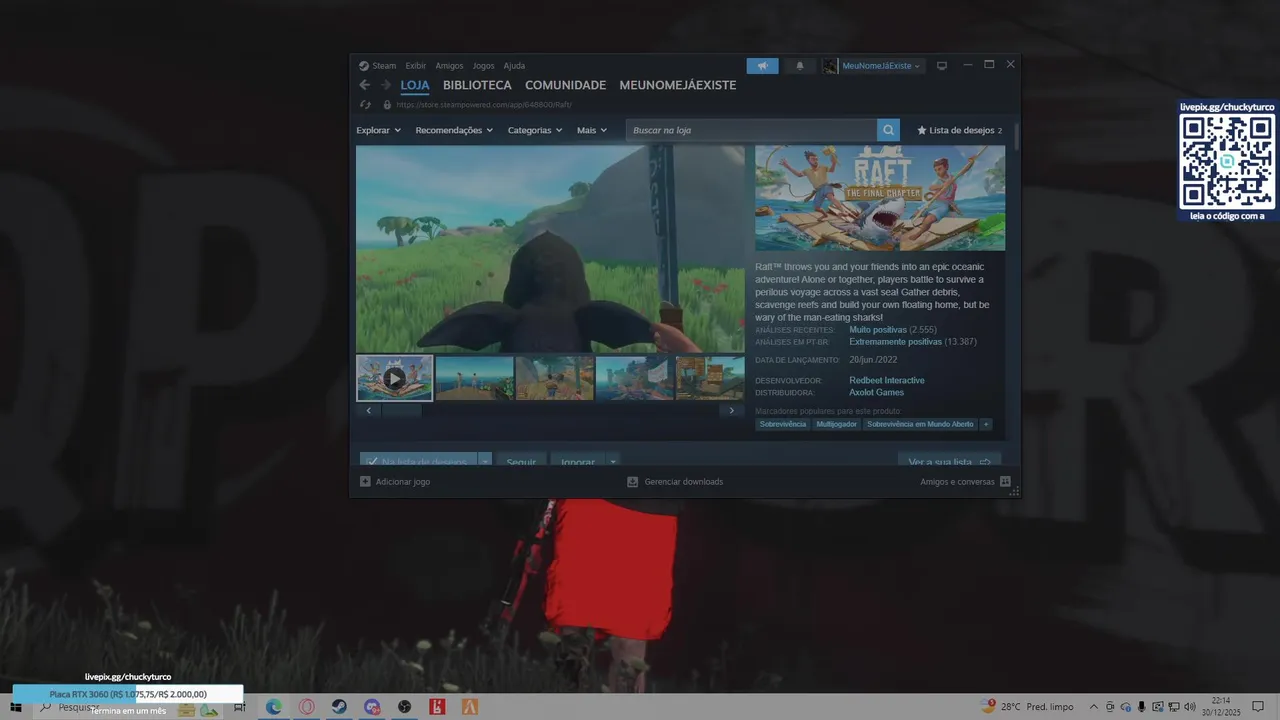The image size is (1280, 720).
Task: Click the magnifier search button in store
Action: (888, 130)
